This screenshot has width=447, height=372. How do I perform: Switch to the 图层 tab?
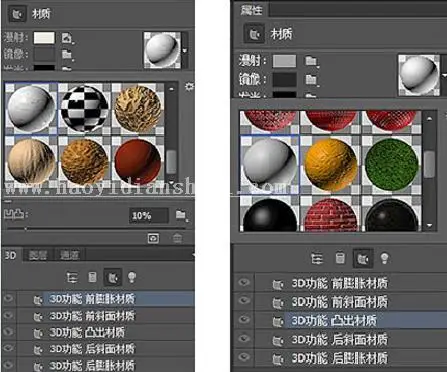coord(38,255)
